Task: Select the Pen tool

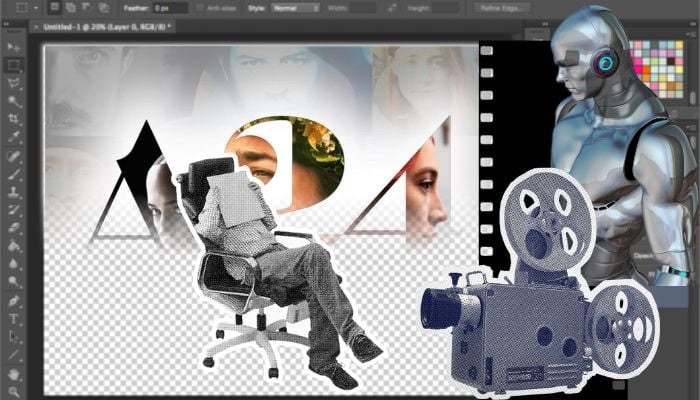Action: [x=13, y=300]
